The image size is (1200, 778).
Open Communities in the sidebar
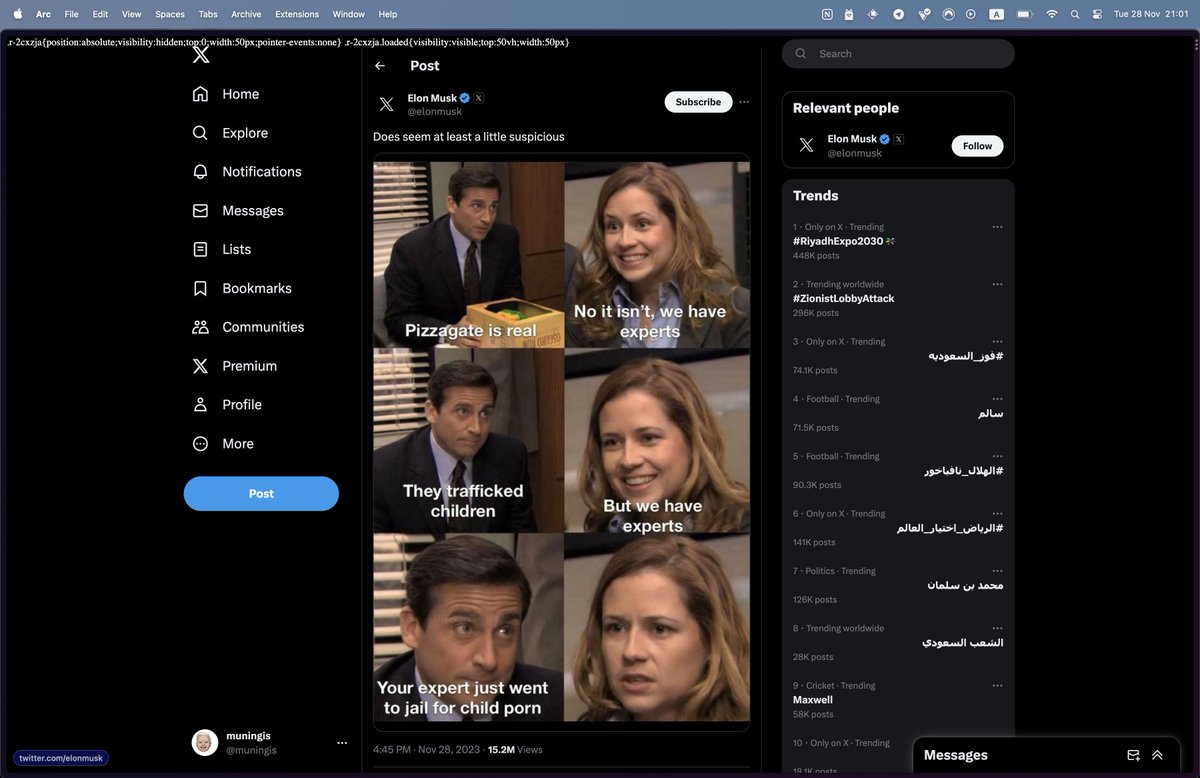point(248,327)
